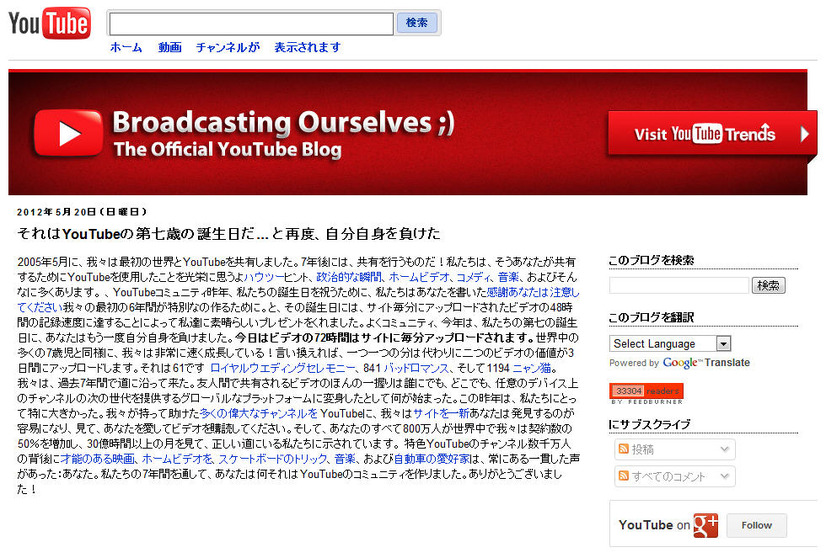This screenshot has width=826, height=558.
Task: Open the ニャン猫 link
Action: point(532,368)
